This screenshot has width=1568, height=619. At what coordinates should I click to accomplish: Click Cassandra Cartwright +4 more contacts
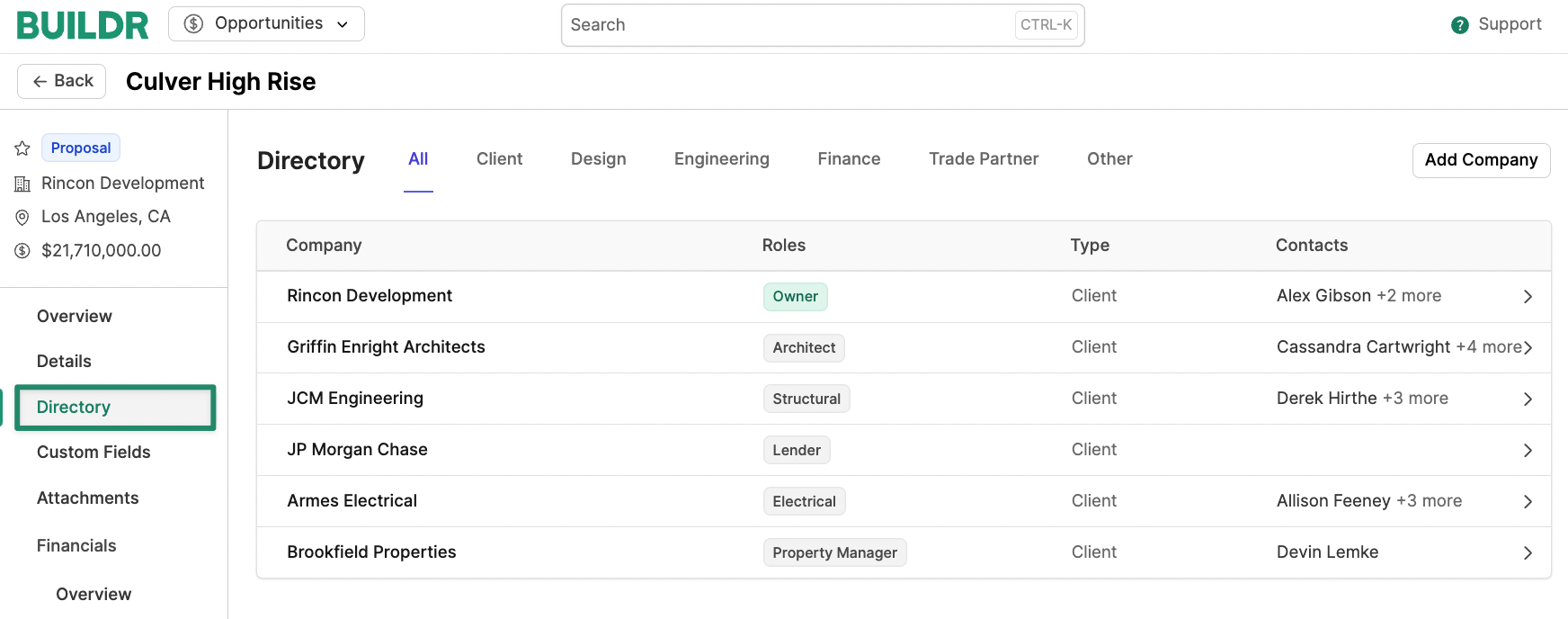1399,347
